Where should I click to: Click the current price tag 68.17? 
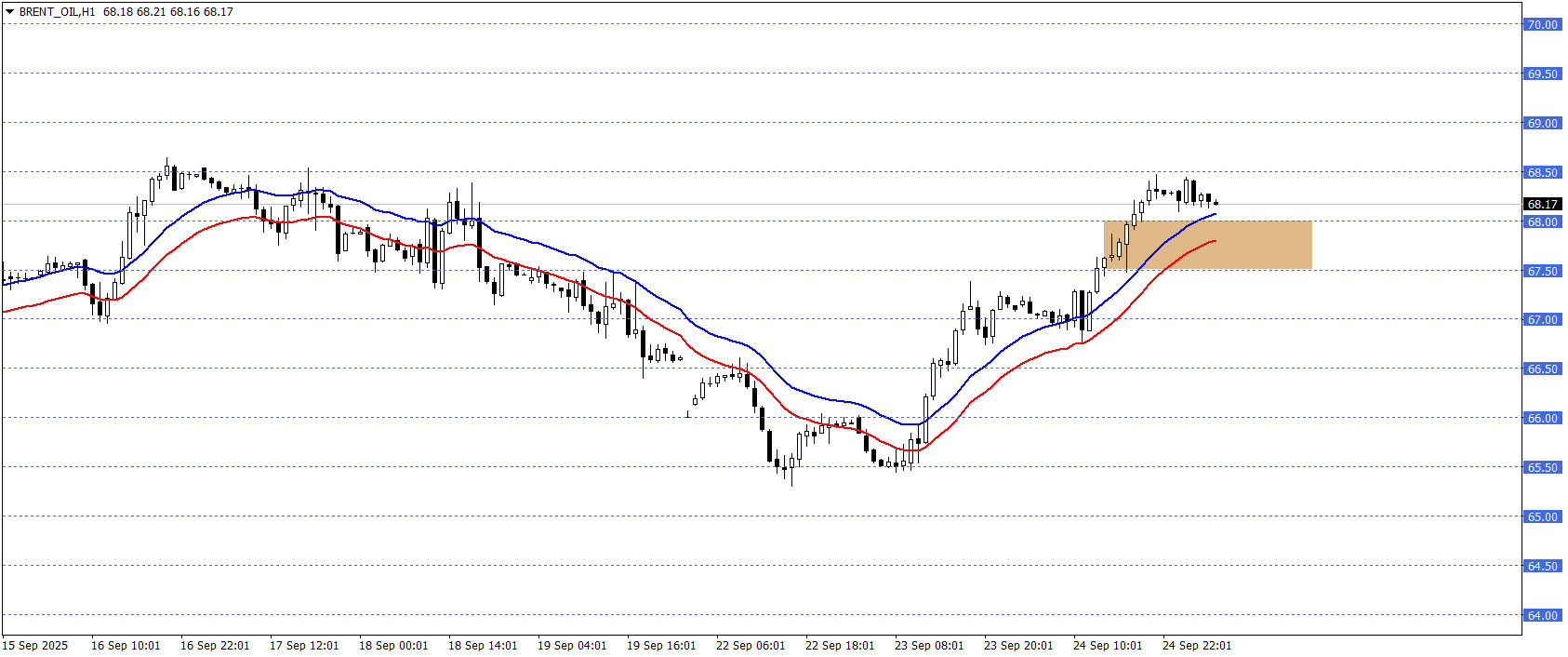tap(1542, 204)
